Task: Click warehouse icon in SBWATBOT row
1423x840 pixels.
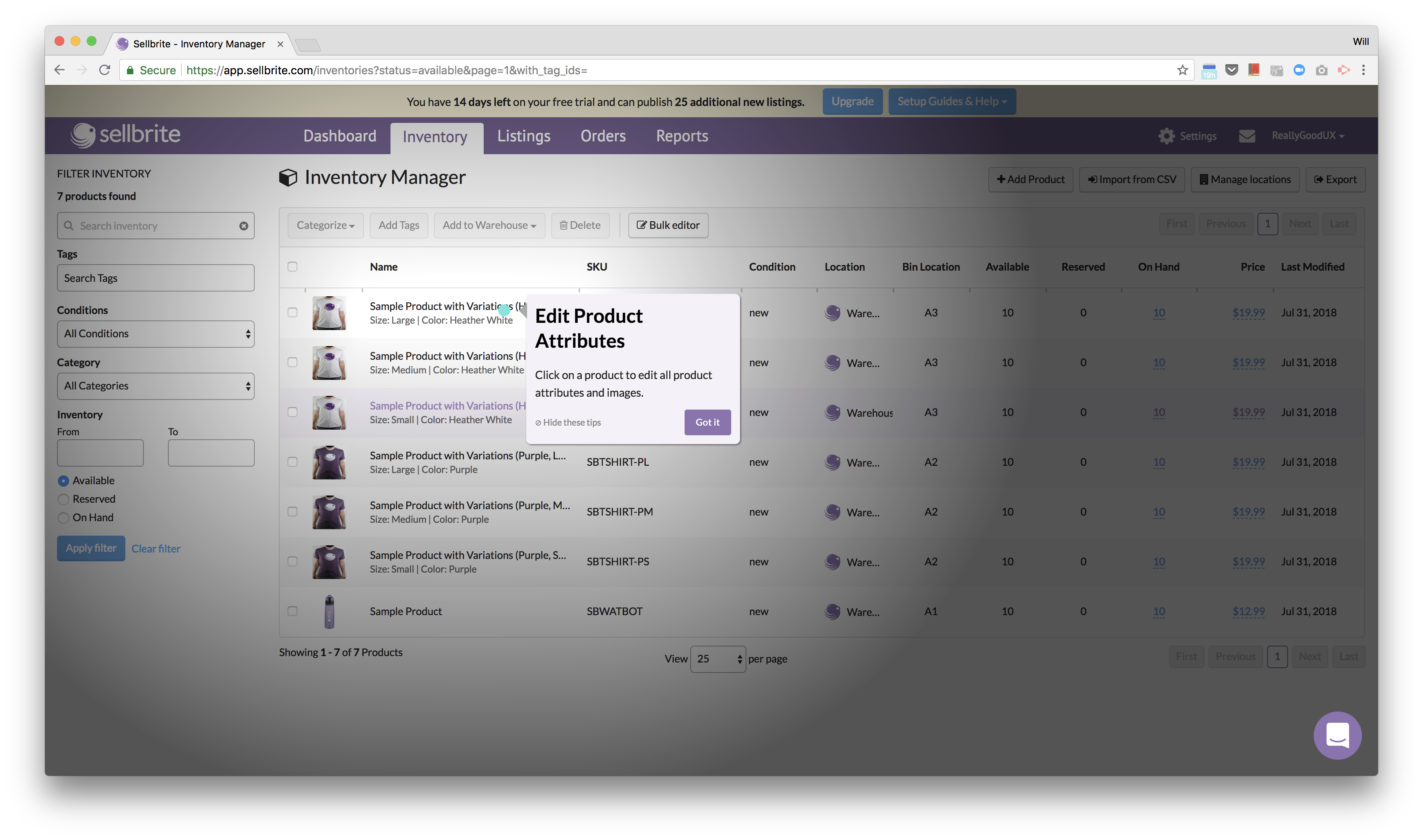Action: click(x=832, y=611)
